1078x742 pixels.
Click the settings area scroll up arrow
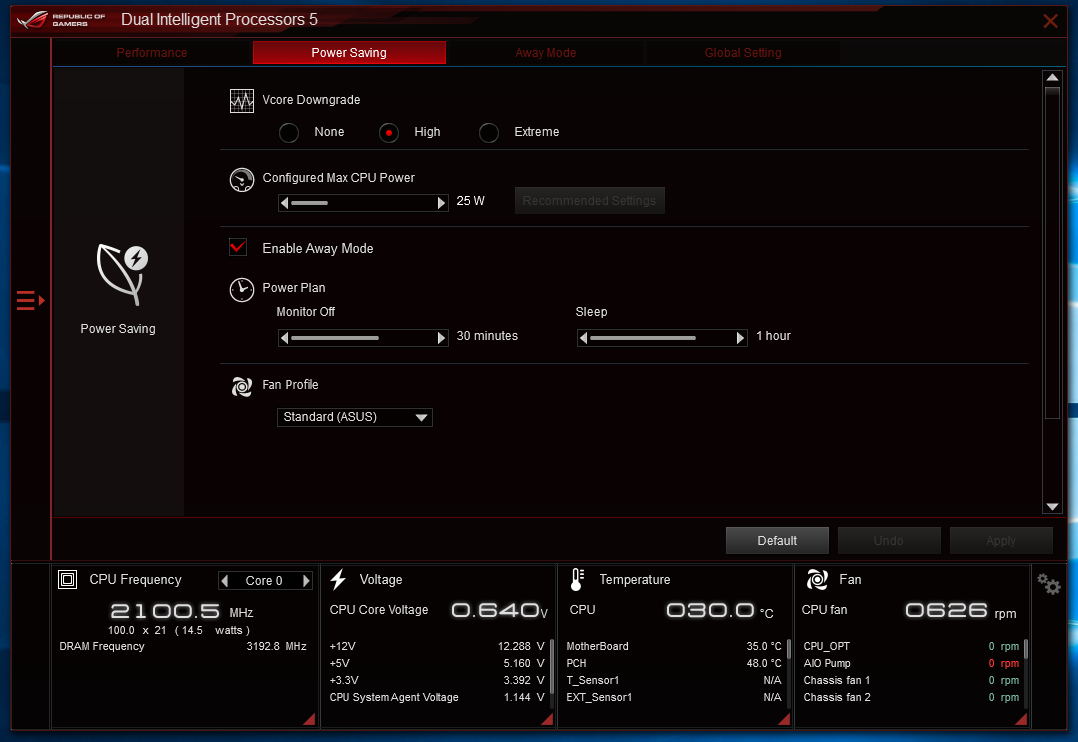(1052, 77)
